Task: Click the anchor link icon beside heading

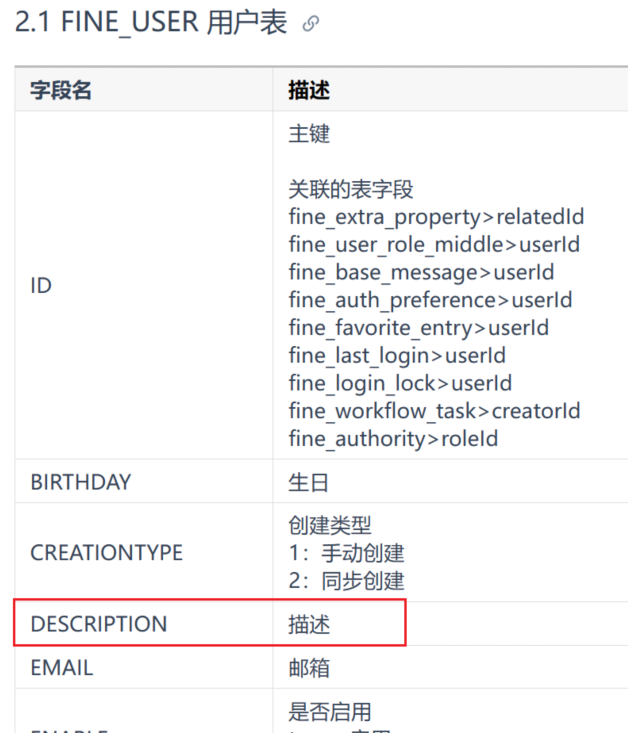Action: pos(310,23)
